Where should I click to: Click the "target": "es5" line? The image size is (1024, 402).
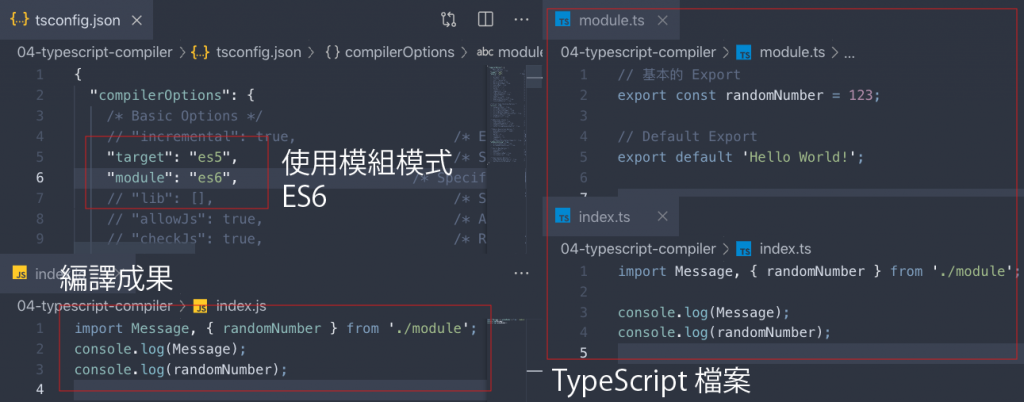point(172,157)
